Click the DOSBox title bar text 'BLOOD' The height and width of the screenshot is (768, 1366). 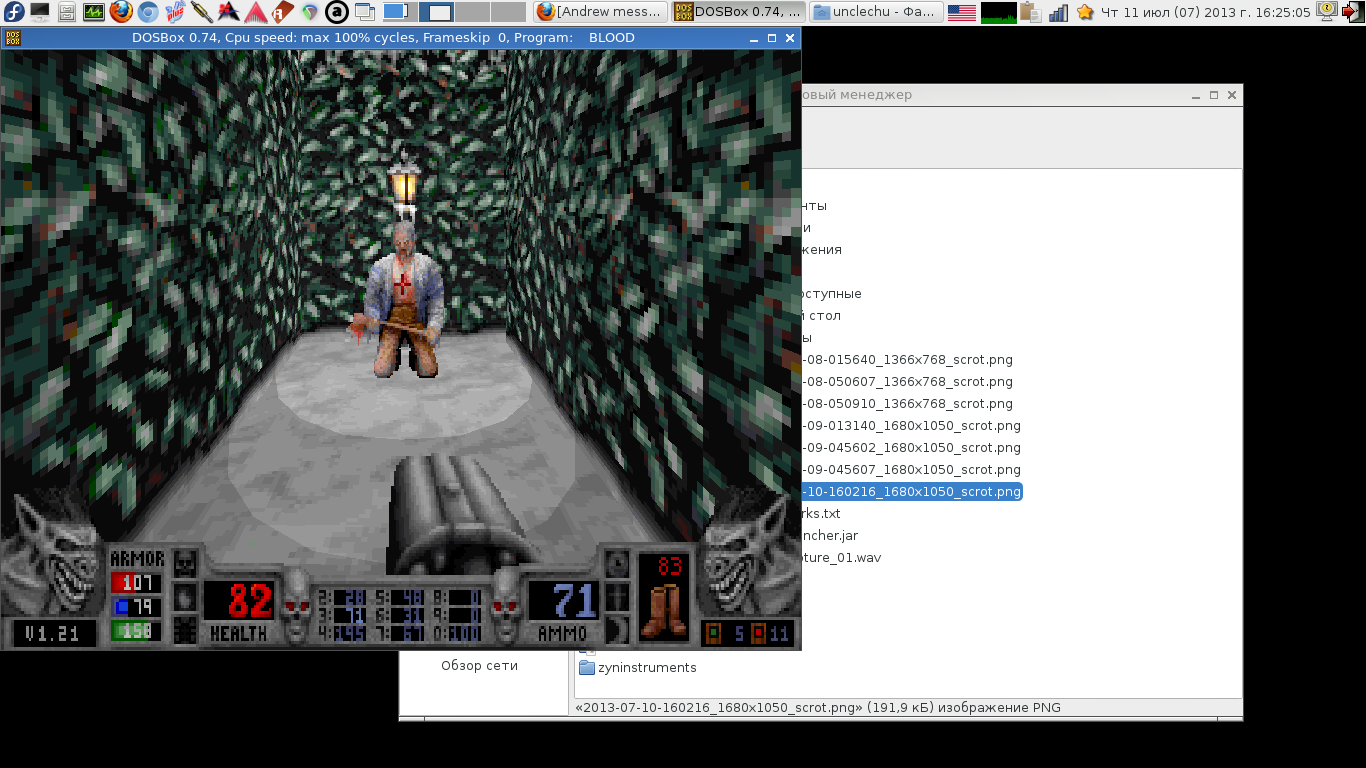coord(611,38)
